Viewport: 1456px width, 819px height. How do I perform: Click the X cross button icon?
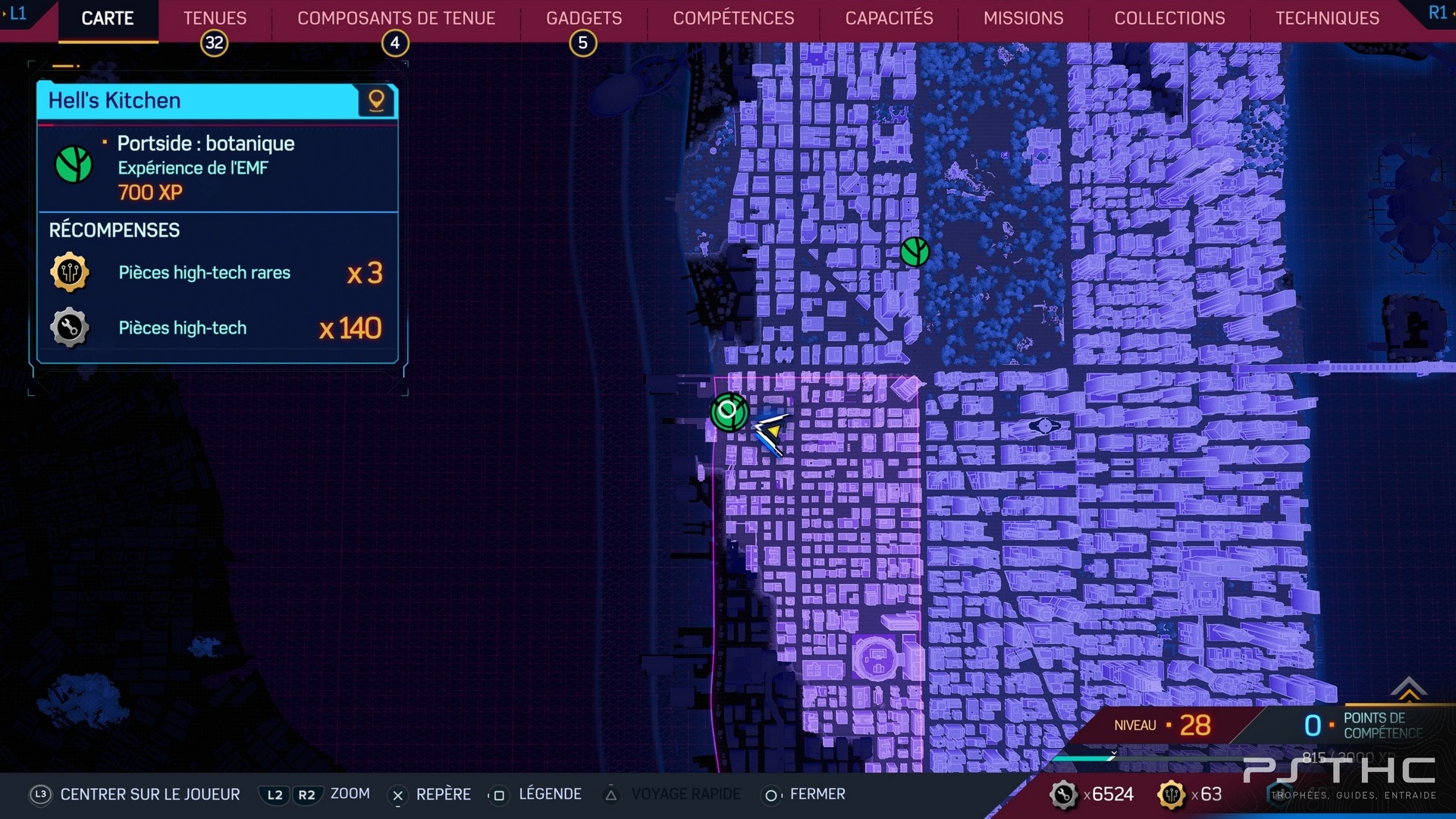(397, 795)
